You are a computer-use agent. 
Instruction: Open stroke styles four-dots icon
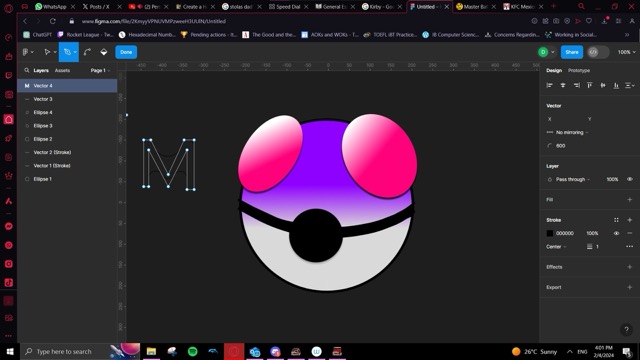coord(616,220)
